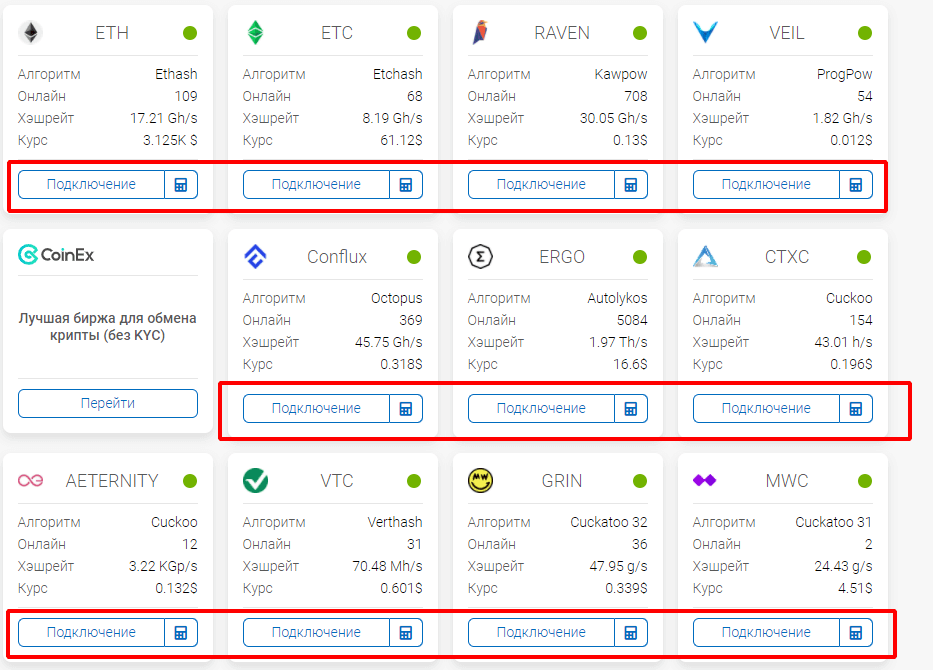Click the Raven bird logo
Image resolution: width=933 pixels, height=670 pixels.
tap(480, 32)
